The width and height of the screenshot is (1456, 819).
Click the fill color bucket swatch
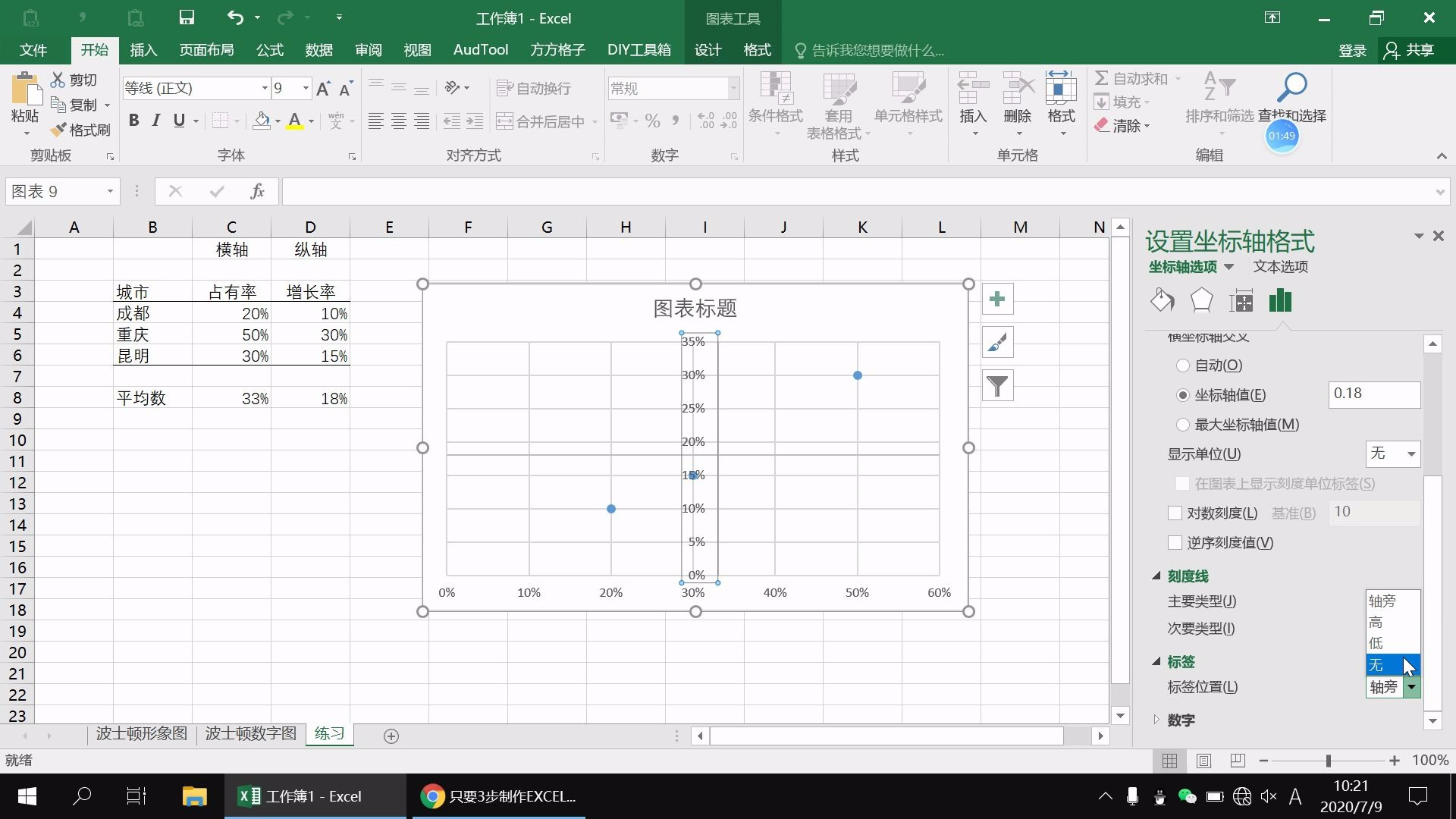262,121
